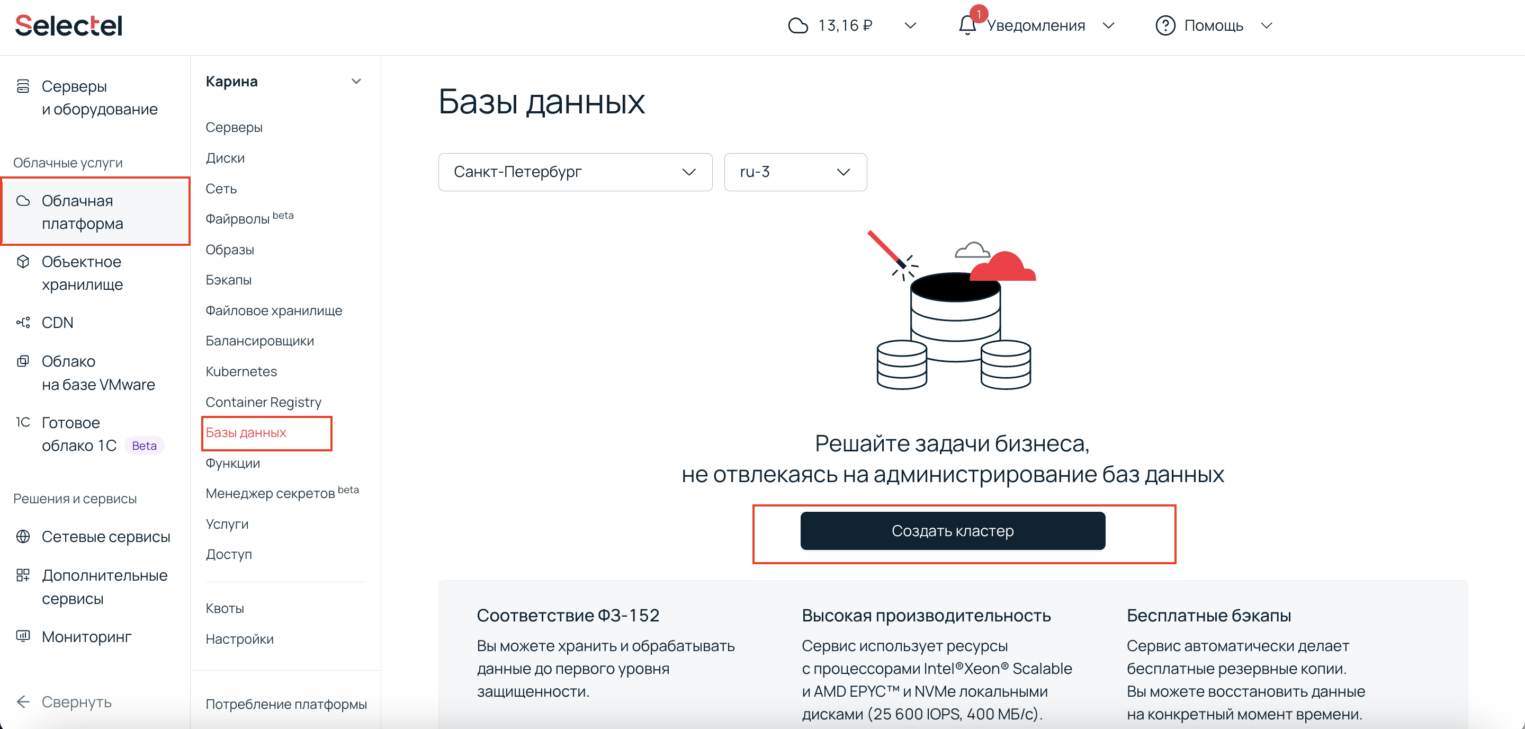Viewport: 1525px width, 729px height.
Task: Open Потребление платформы page
Action: pyautogui.click(x=286, y=704)
